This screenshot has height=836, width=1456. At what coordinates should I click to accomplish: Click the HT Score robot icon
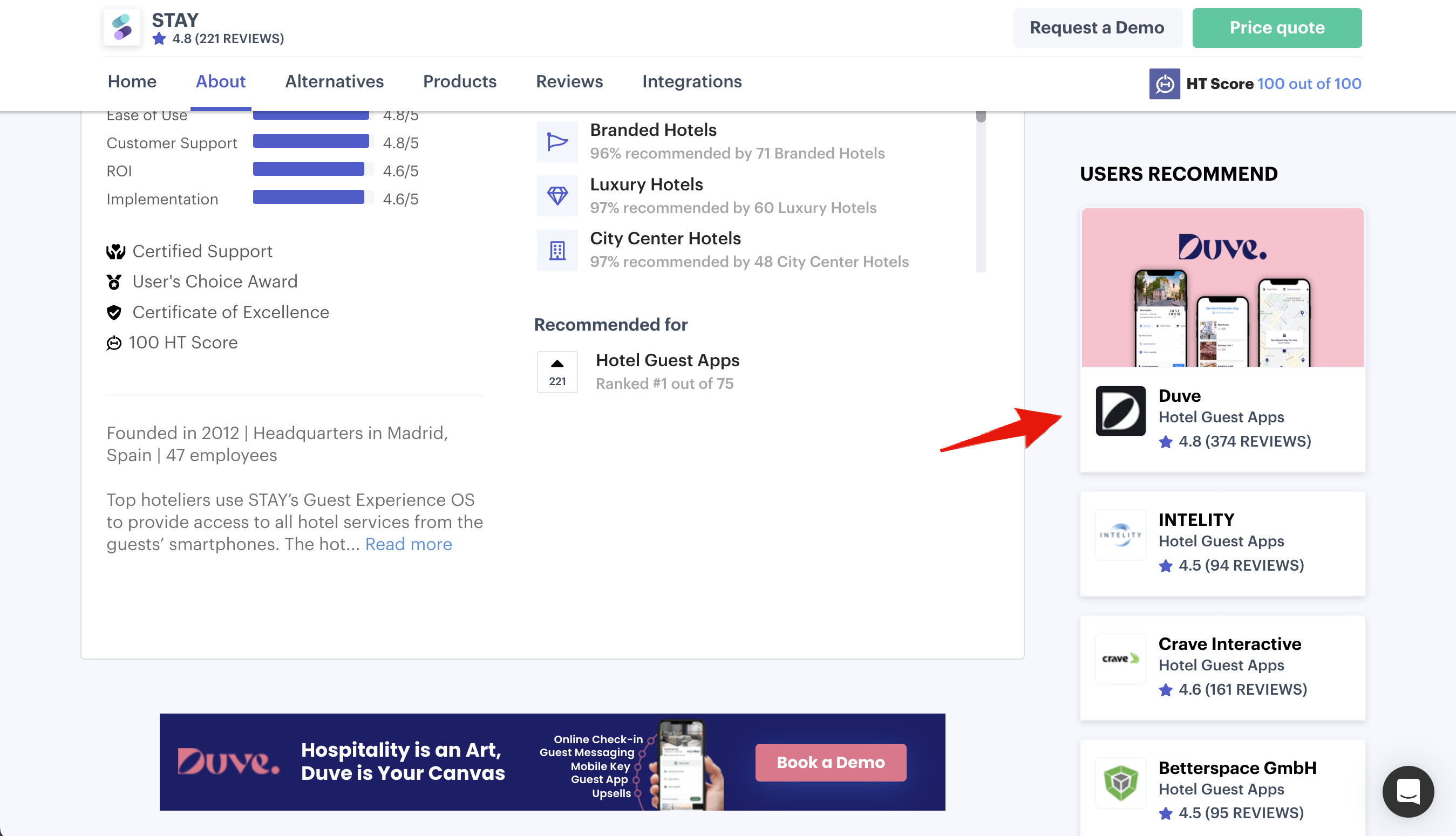pos(1164,84)
